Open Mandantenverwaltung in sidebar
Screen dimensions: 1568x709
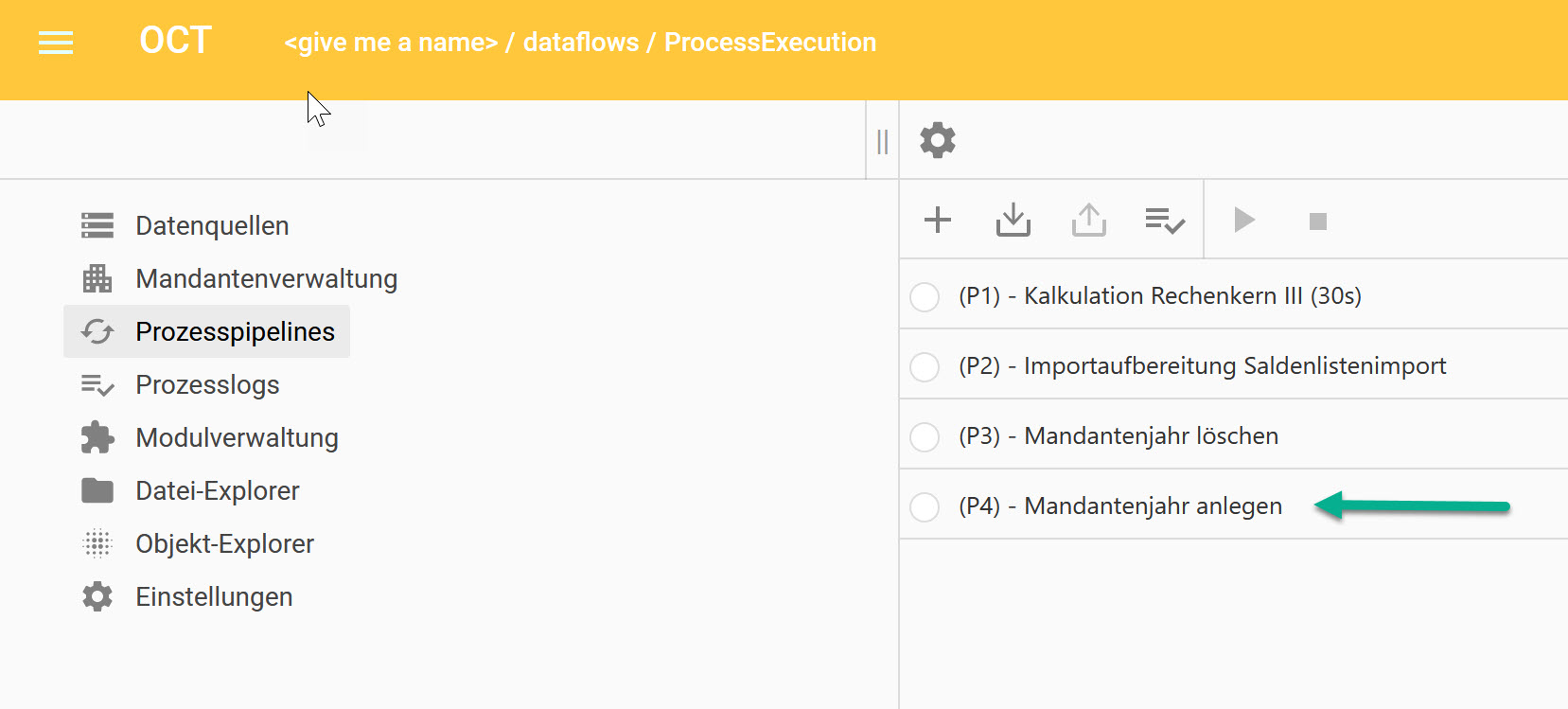point(266,278)
